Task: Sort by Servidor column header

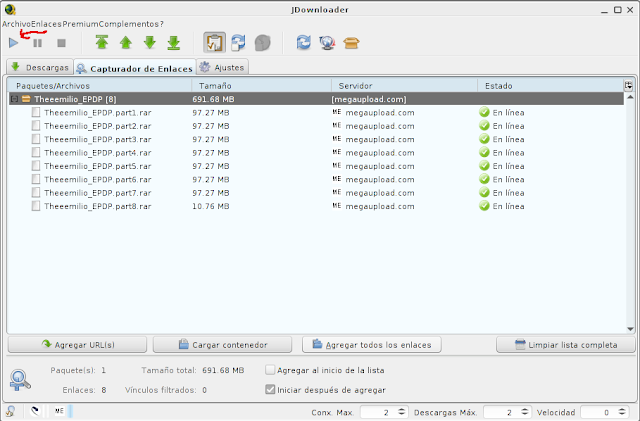Action: click(x=404, y=86)
